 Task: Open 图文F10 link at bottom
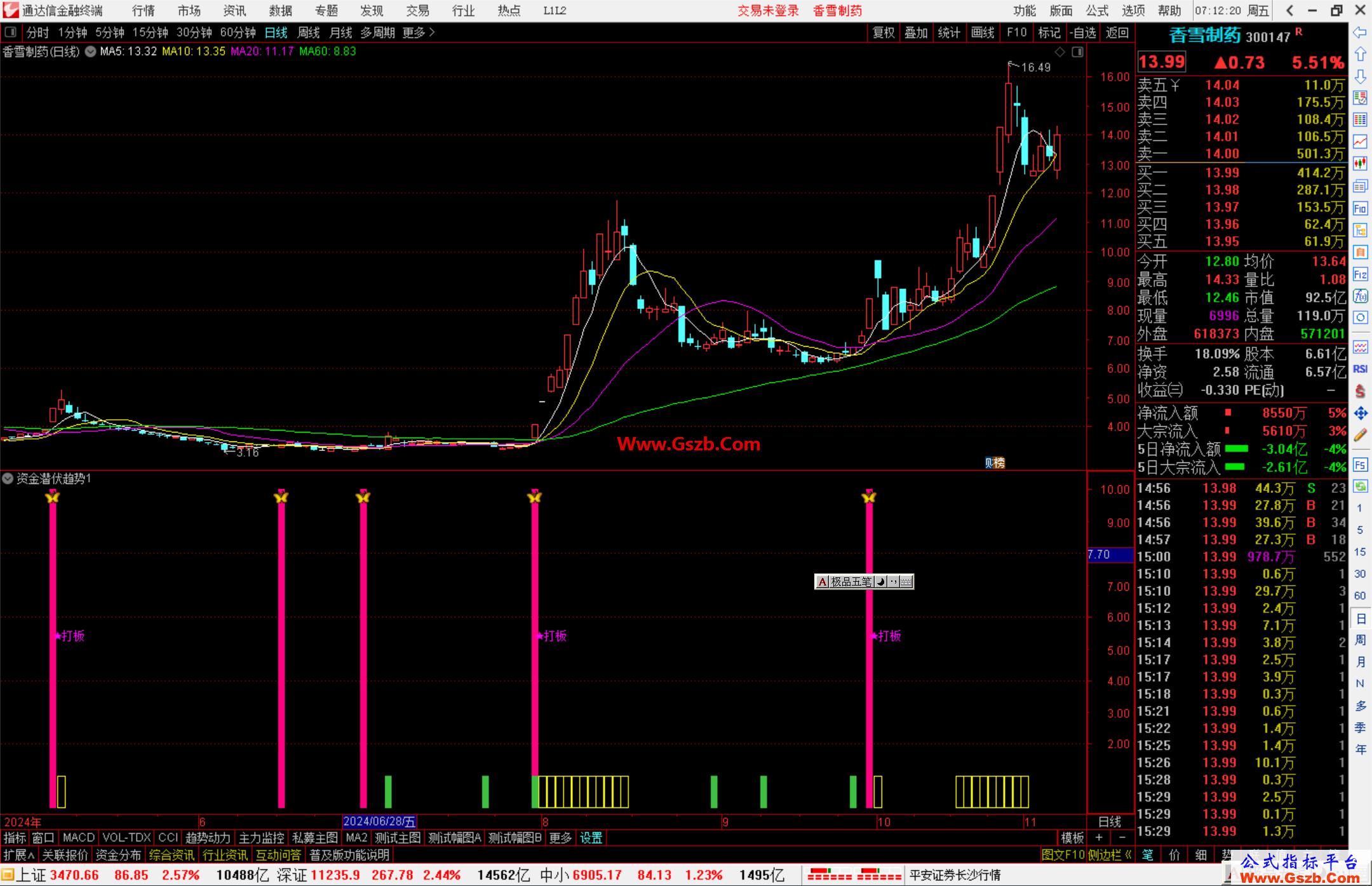[x=1063, y=855]
